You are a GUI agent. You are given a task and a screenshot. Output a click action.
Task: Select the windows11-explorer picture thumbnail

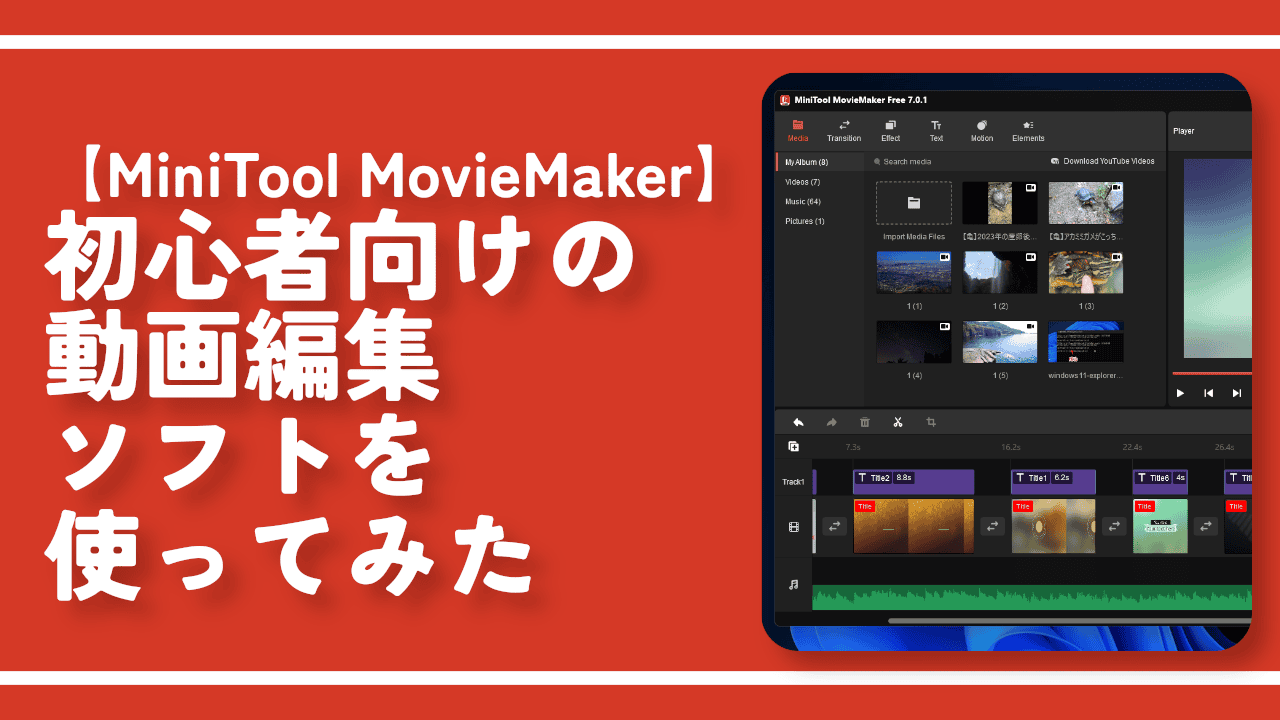pos(1085,342)
